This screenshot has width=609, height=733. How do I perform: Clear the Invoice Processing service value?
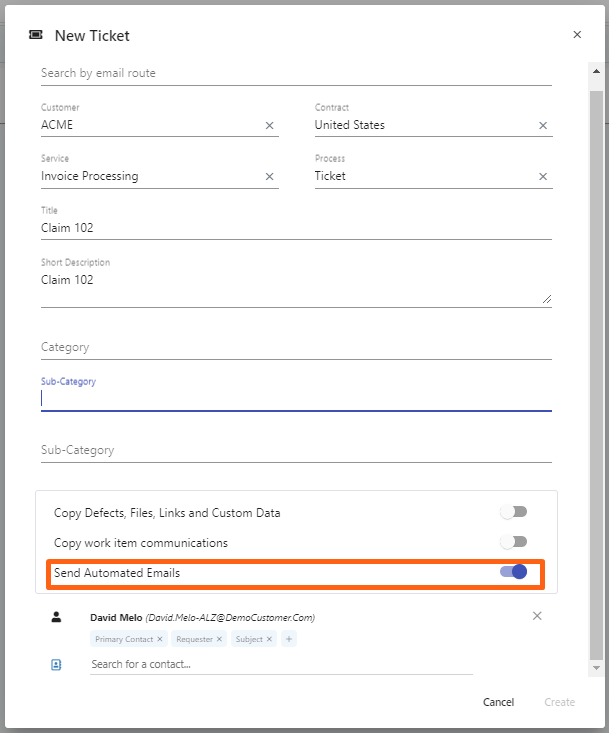click(269, 177)
